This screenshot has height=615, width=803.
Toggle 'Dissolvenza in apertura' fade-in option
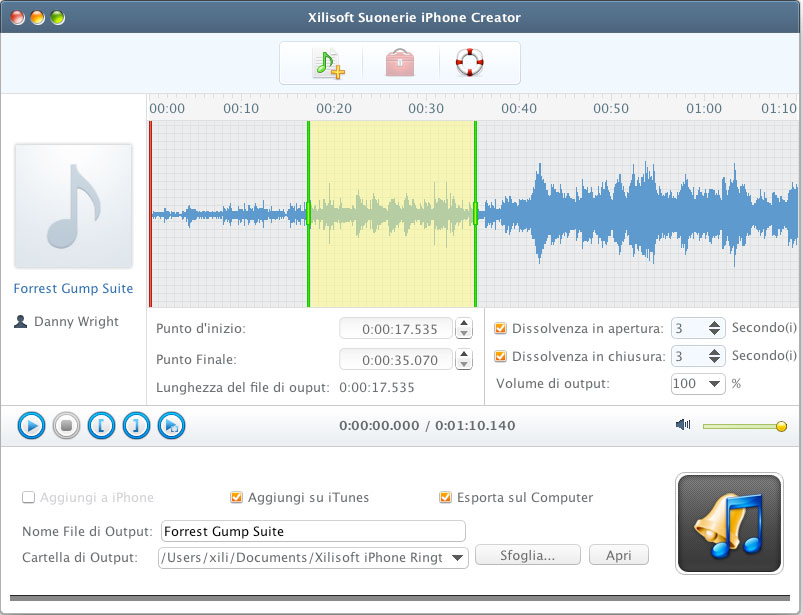tap(499, 327)
